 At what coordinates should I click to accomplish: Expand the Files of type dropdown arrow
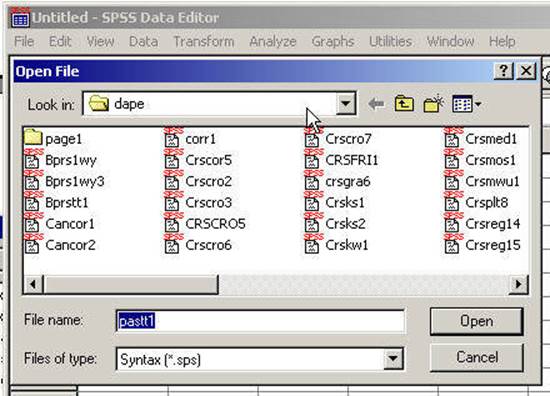coord(393,358)
